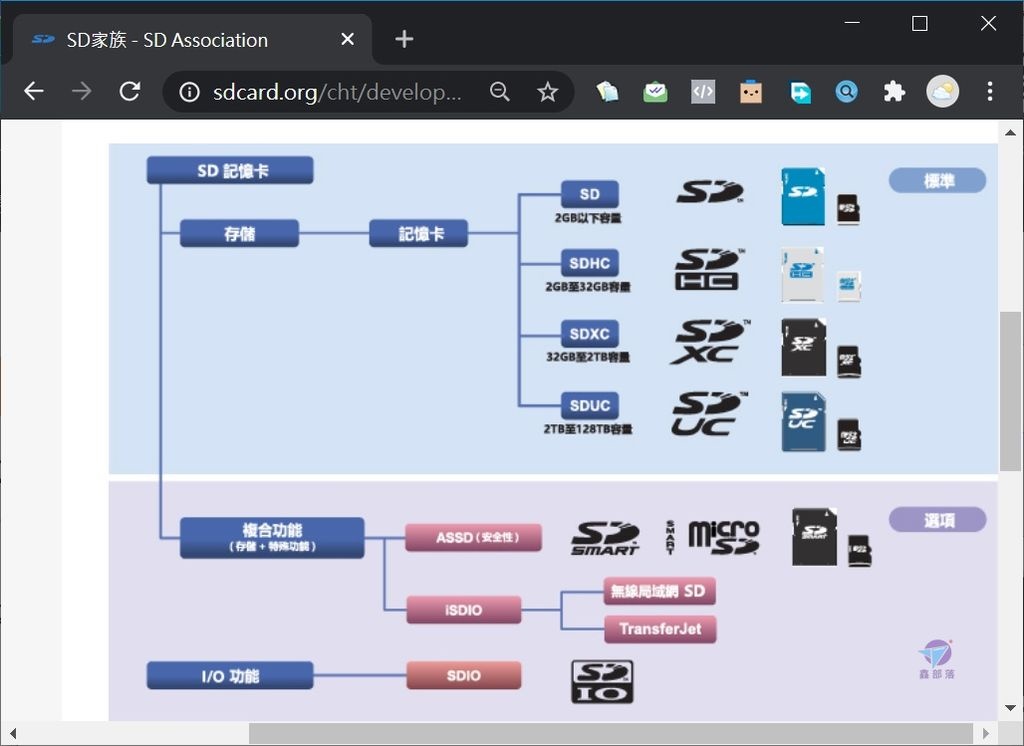Click the black SDXC card image
1024x746 pixels.
pos(804,348)
